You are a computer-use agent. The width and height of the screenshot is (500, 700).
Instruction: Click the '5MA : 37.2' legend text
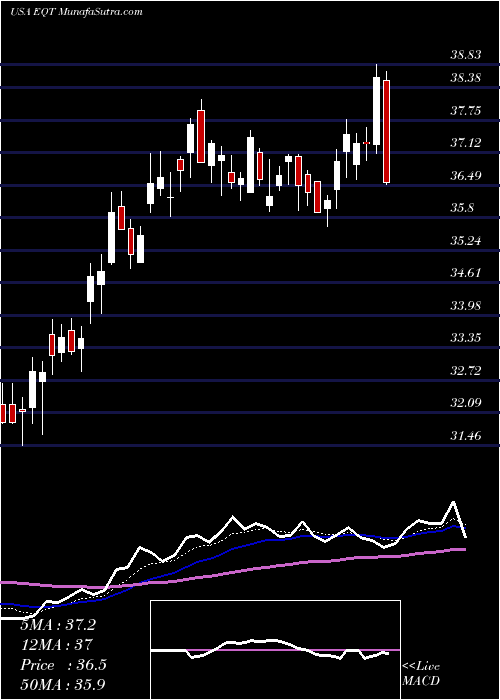(58, 625)
